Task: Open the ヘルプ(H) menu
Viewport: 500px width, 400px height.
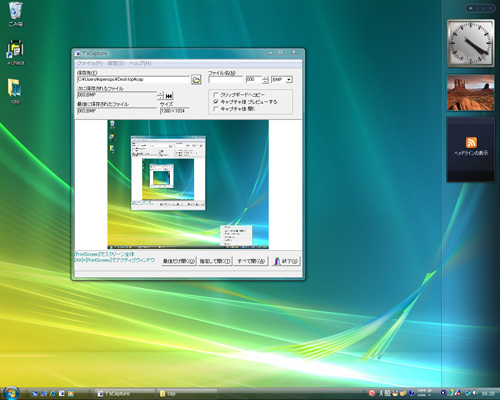Action: point(140,63)
